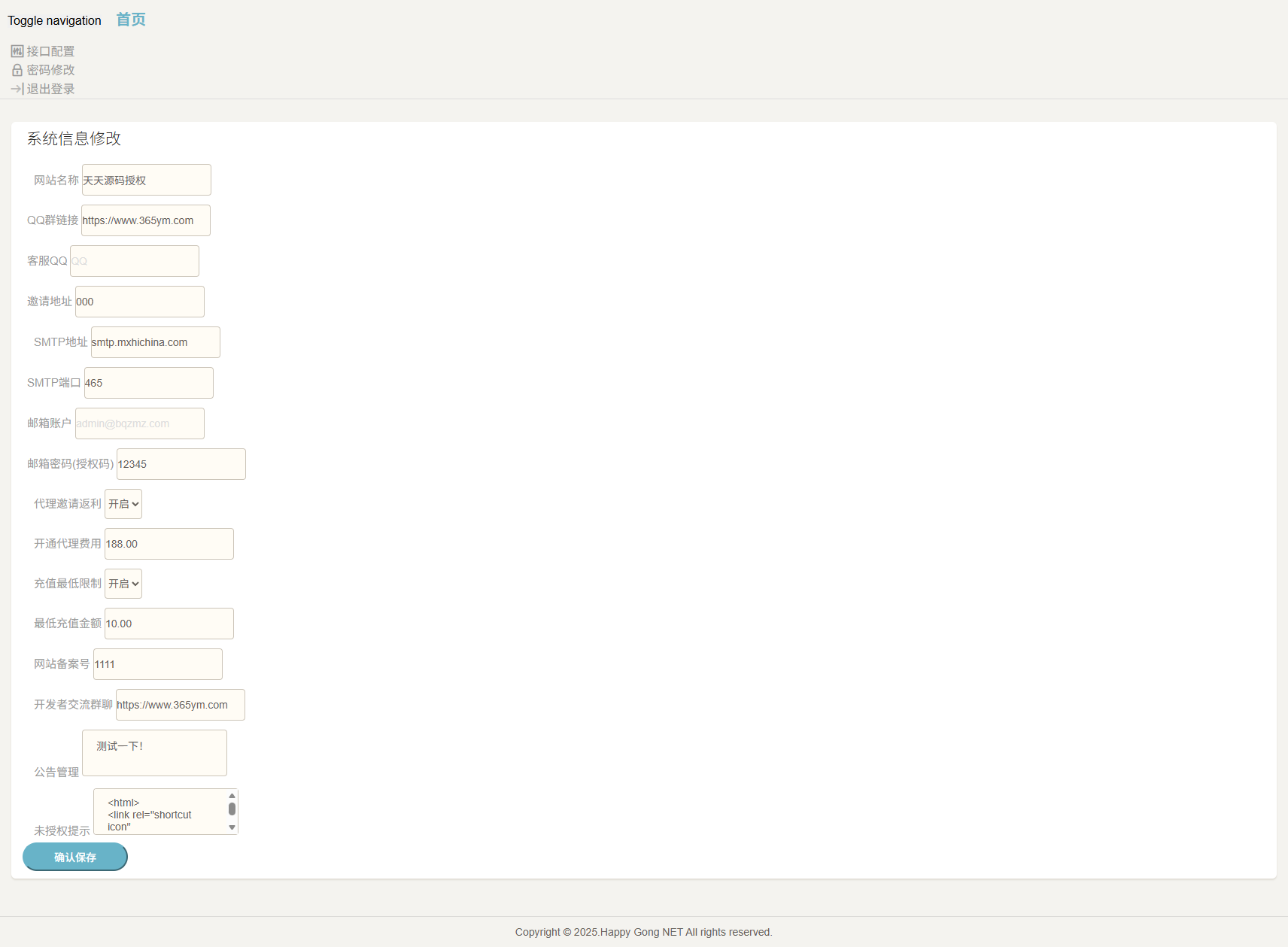Viewport: 1288px width, 947px height.
Task: Open the 密码修改 menu item
Action: [x=50, y=70]
